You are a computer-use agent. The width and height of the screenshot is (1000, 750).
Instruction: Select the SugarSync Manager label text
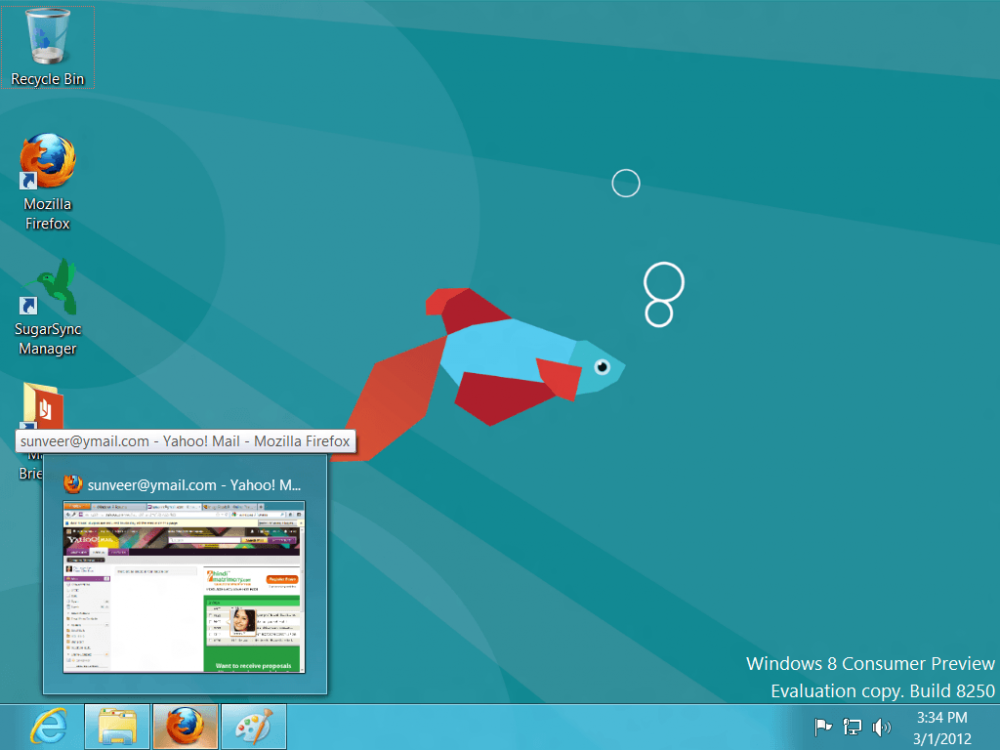48,339
